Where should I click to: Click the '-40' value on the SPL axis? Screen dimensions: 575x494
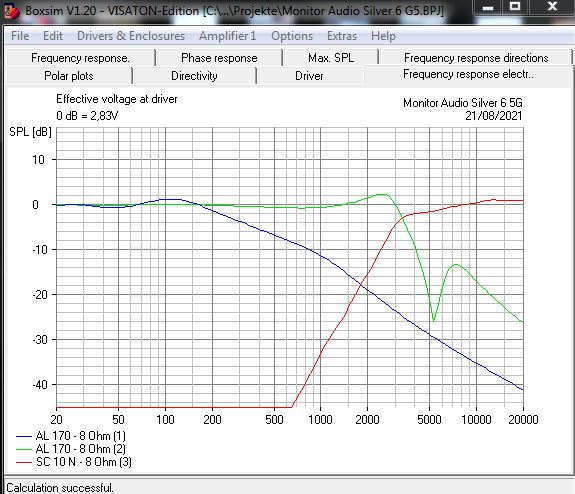[40, 385]
